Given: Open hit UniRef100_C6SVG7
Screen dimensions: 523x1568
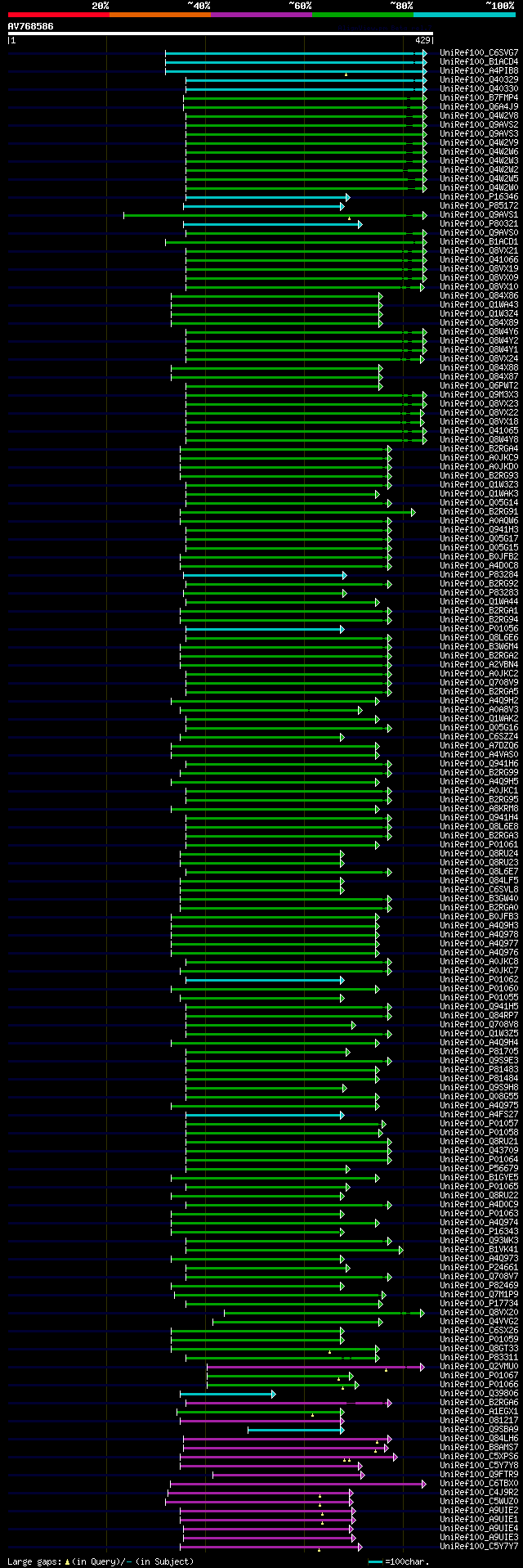Looking at the screenshot, I should pos(479,52).
